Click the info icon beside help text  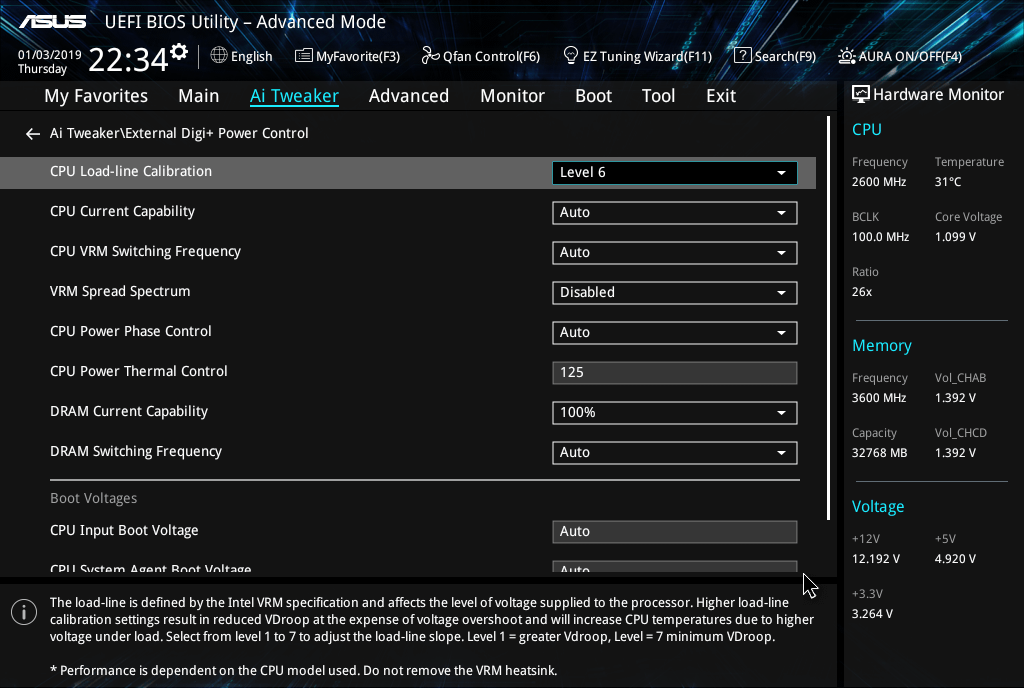(24, 612)
